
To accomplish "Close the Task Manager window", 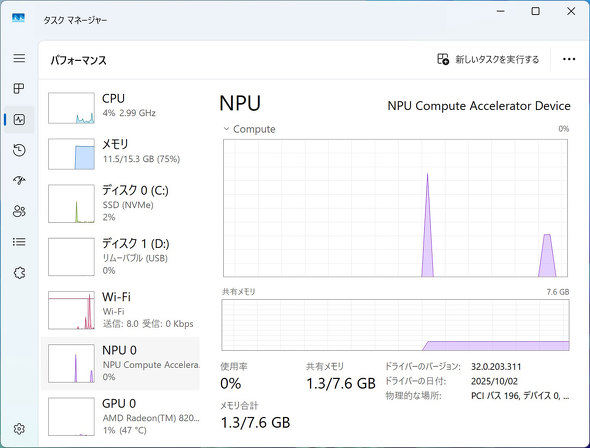I will click(x=571, y=11).
